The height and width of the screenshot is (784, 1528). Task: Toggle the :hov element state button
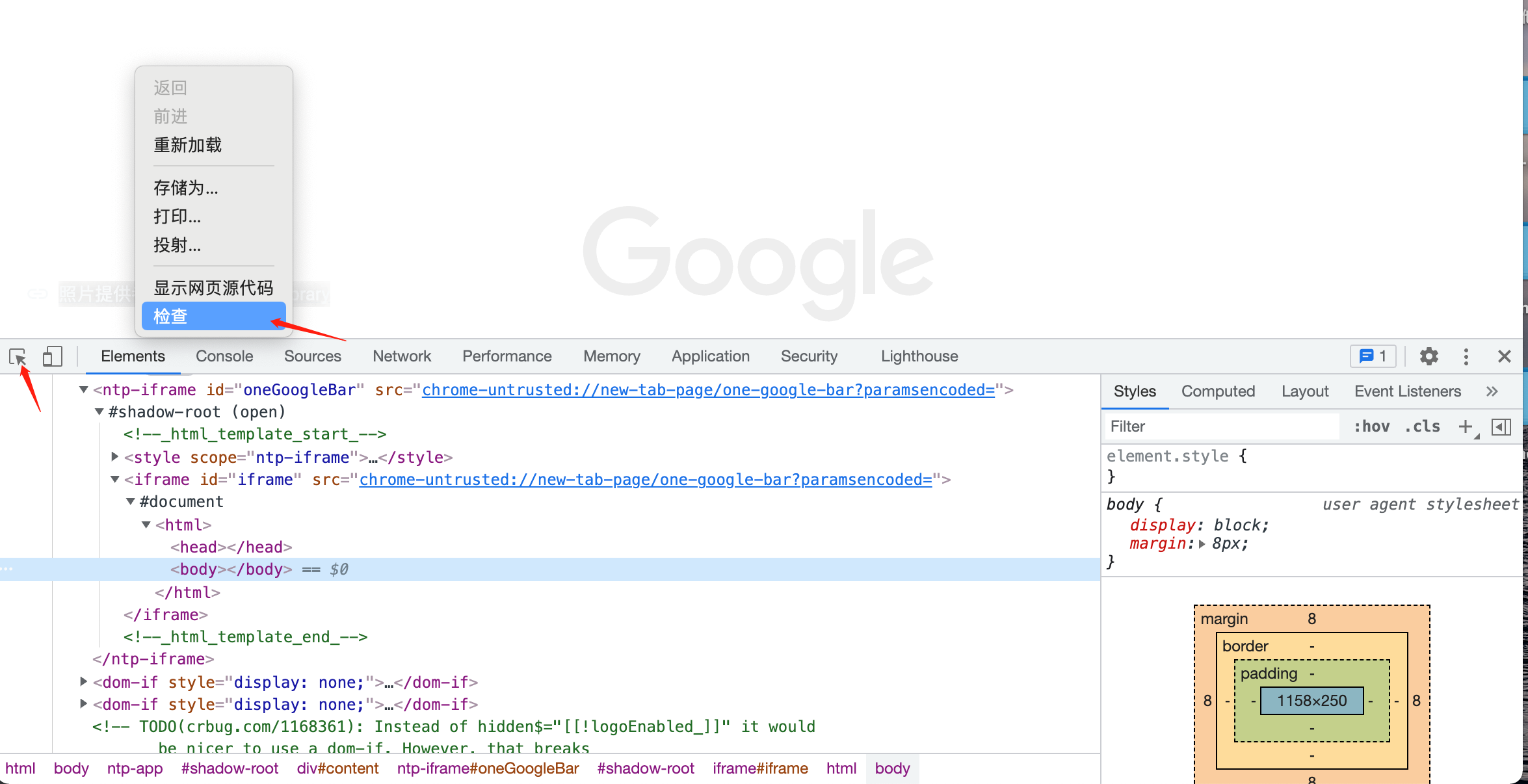(x=1371, y=426)
